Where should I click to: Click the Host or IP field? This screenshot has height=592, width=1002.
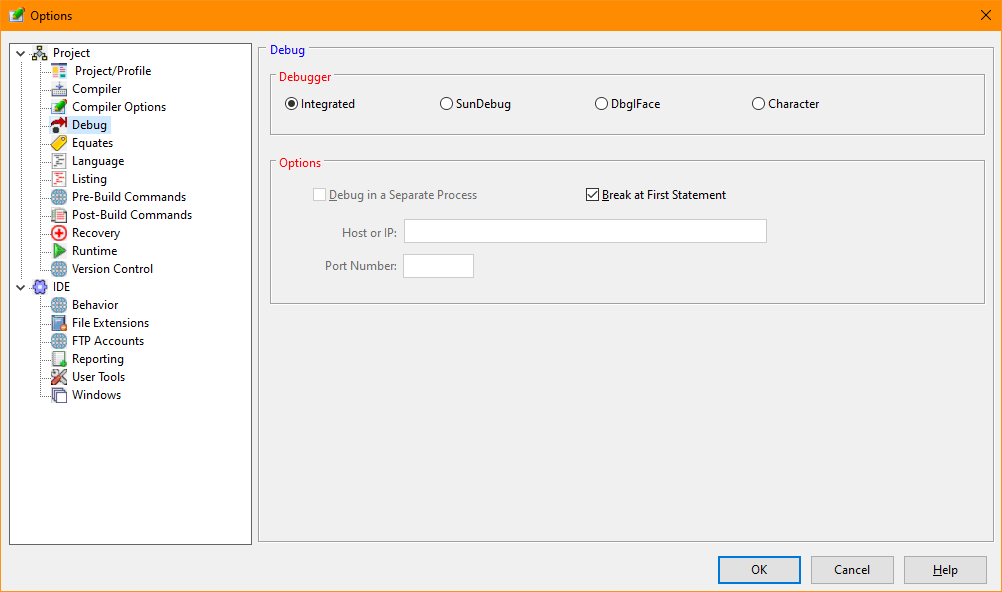tap(585, 232)
